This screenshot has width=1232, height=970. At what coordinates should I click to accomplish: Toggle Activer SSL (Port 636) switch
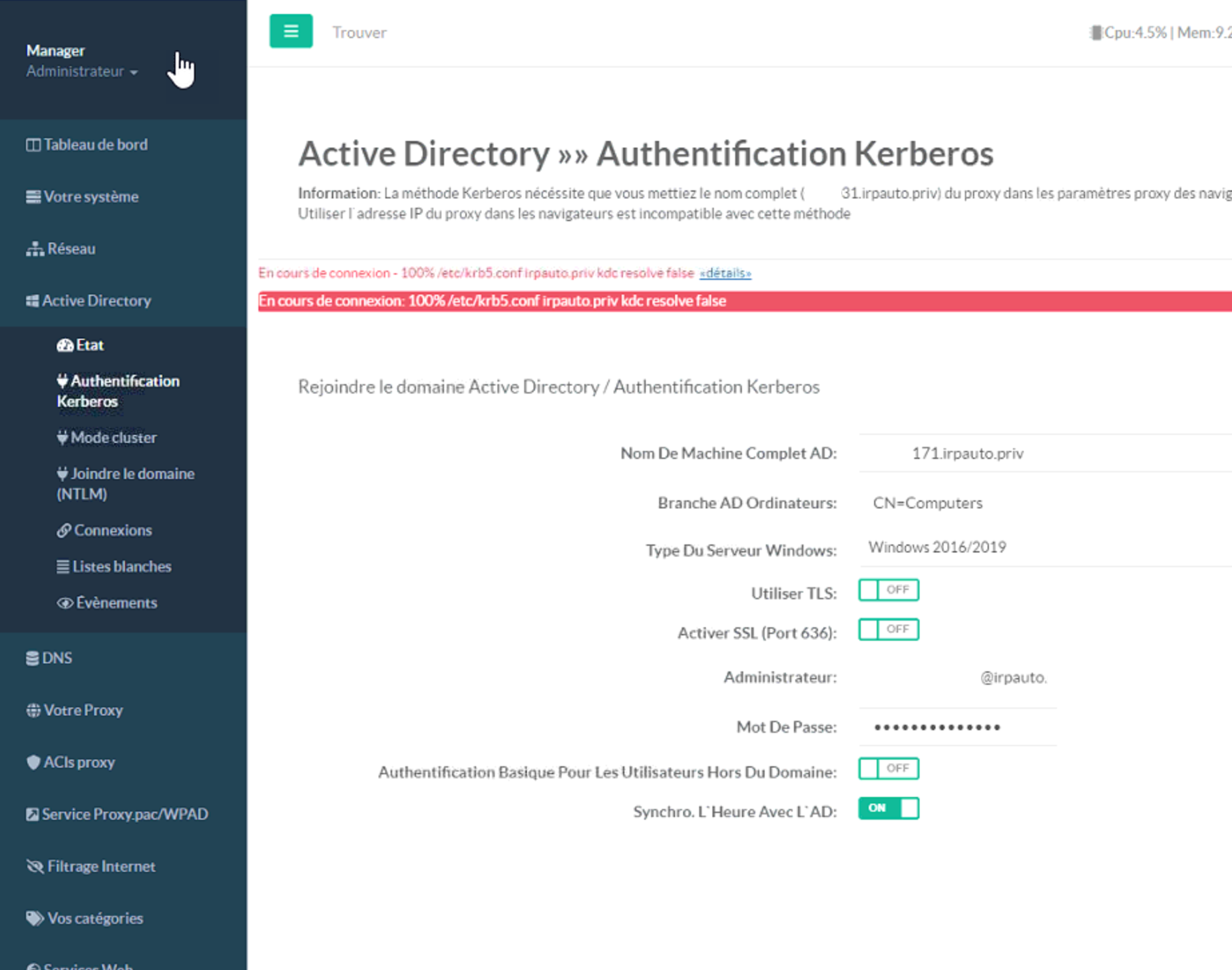[888, 629]
